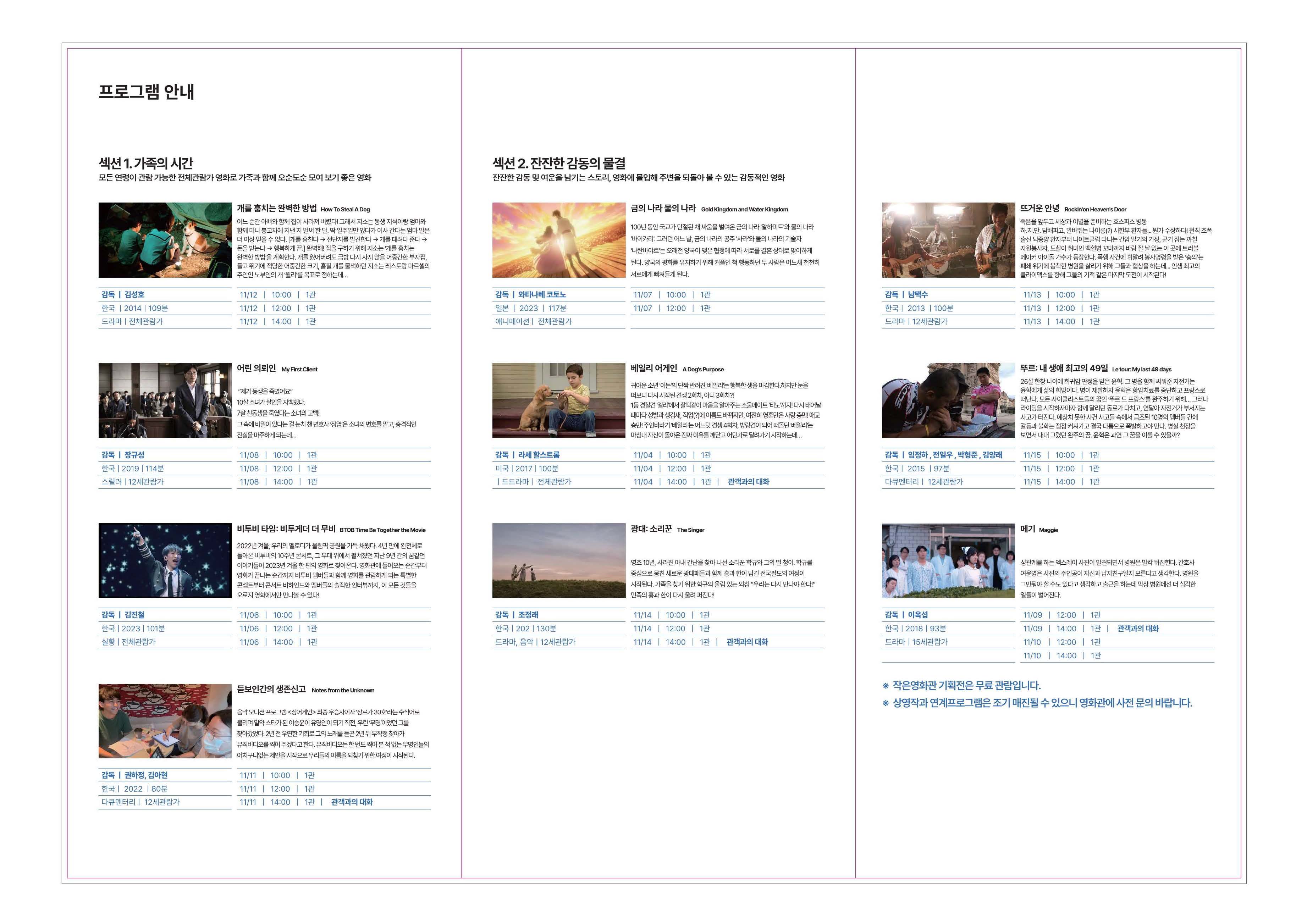The image size is (1307, 924).
Task: Select the 섹션 2 subtitle about 감동적인 영화
Action: tap(639, 178)
